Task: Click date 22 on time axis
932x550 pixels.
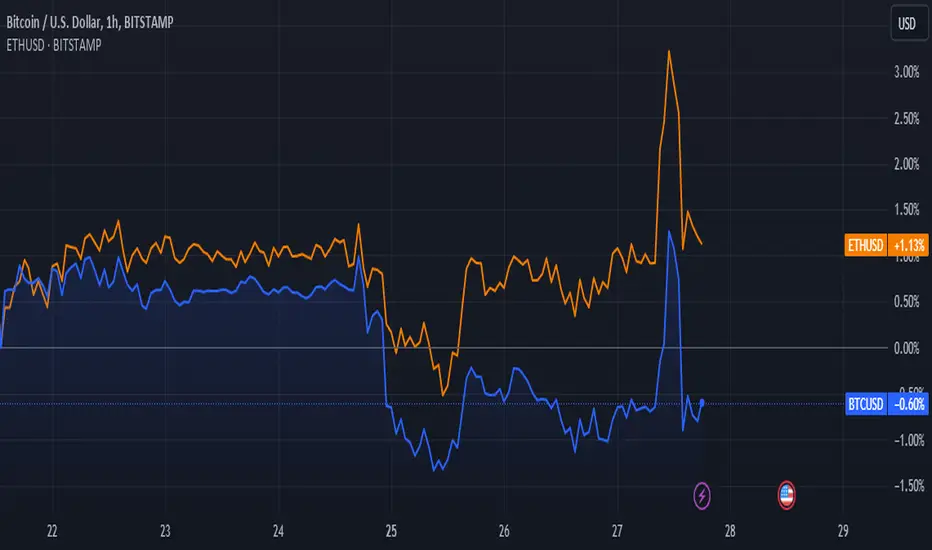Action: [52, 531]
